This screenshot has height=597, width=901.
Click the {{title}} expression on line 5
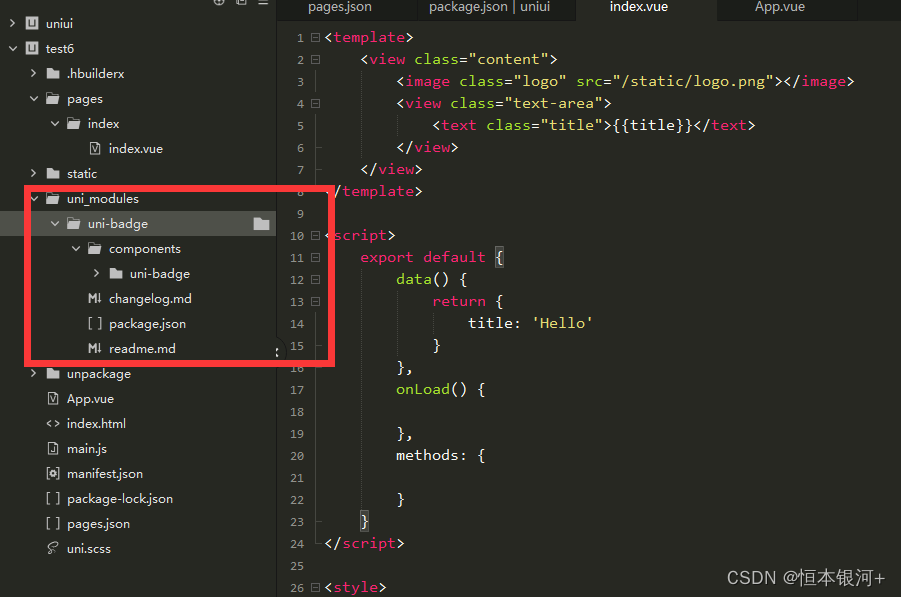(x=653, y=125)
